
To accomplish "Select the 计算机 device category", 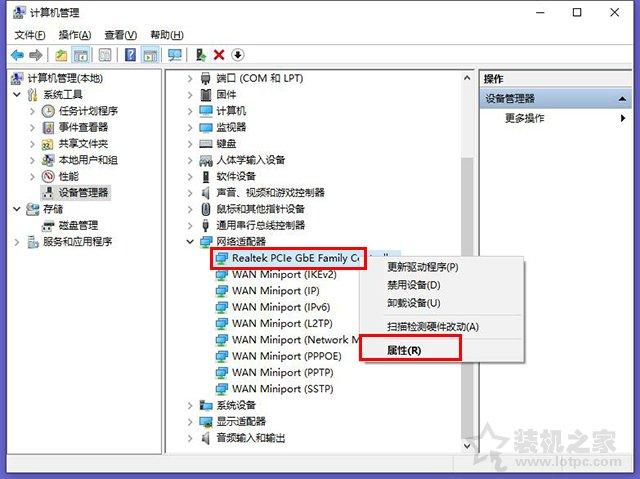I will (231, 111).
